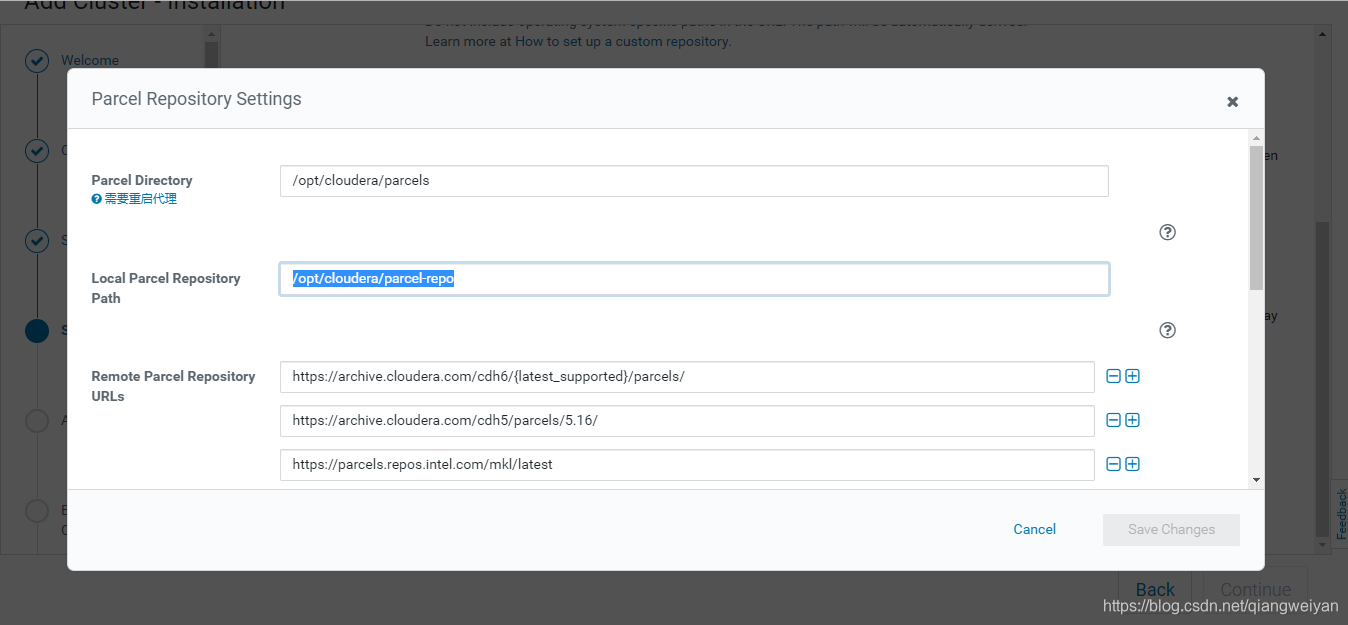Add a URL after the cdh6 entry
The image size is (1348, 625).
pyautogui.click(x=1132, y=376)
